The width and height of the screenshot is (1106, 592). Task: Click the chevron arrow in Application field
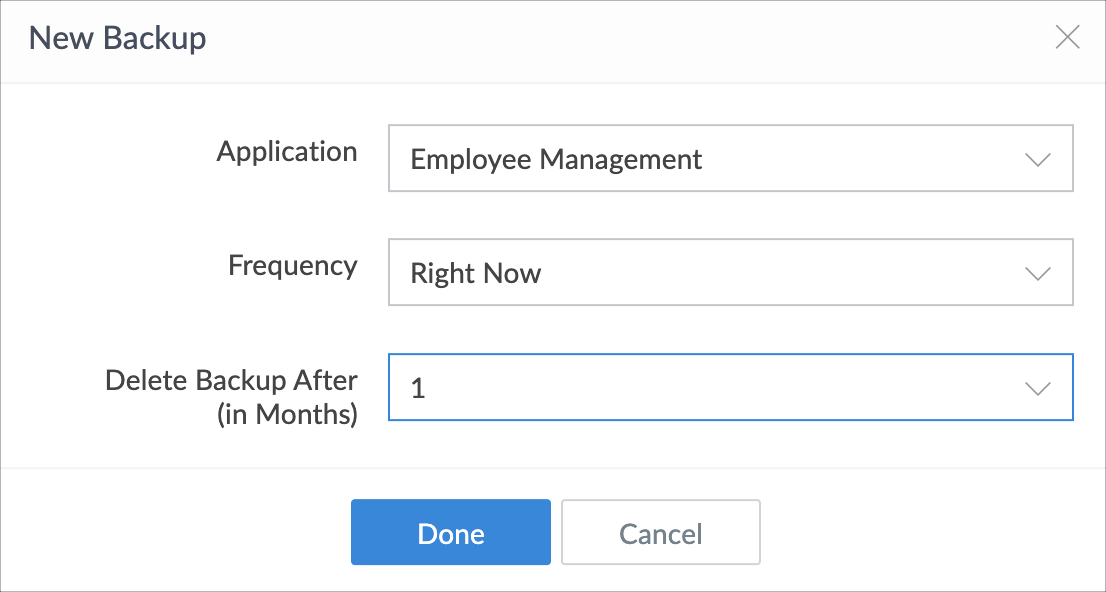[1038, 159]
